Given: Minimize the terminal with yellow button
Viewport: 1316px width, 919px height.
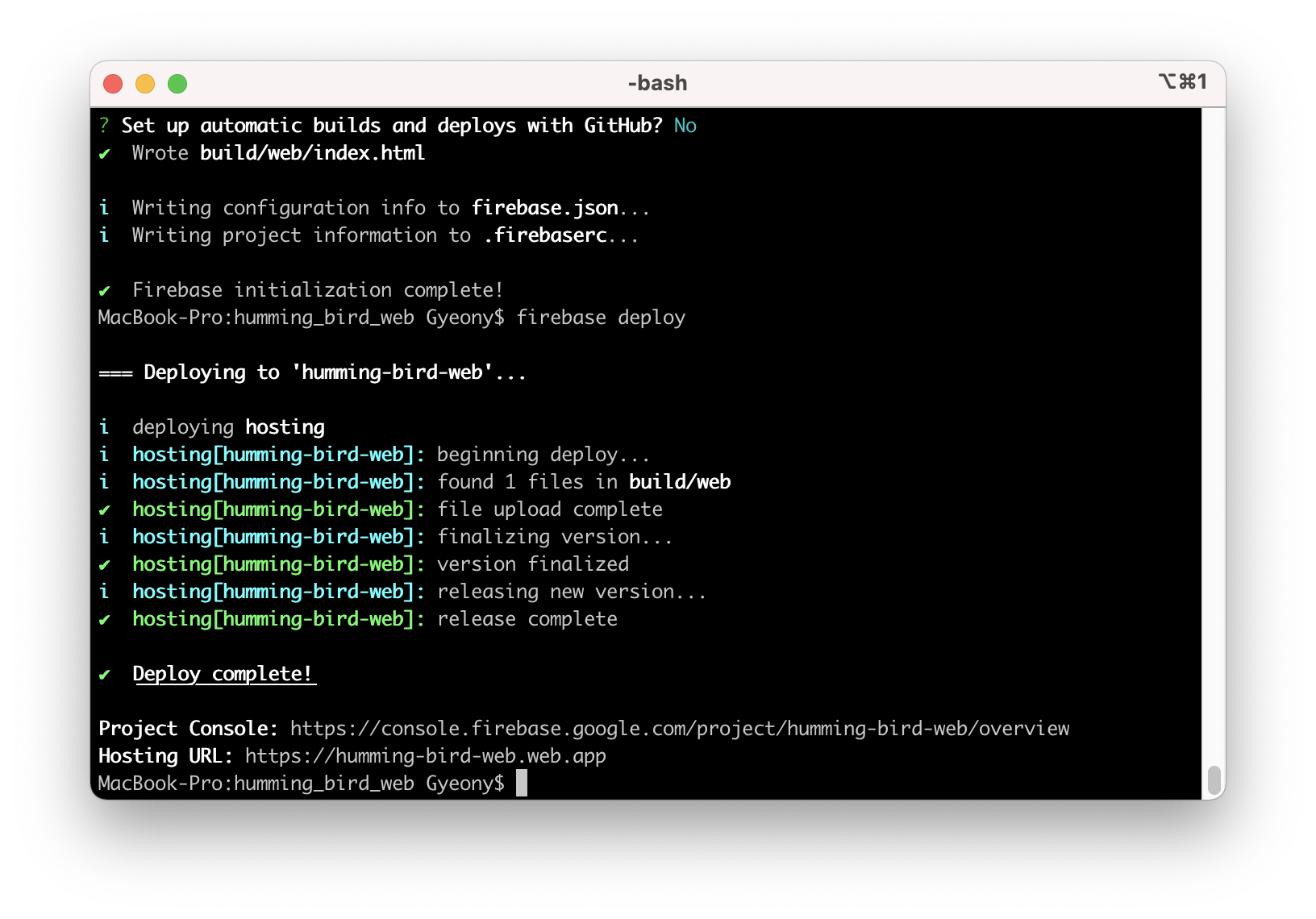Looking at the screenshot, I should [x=145, y=84].
